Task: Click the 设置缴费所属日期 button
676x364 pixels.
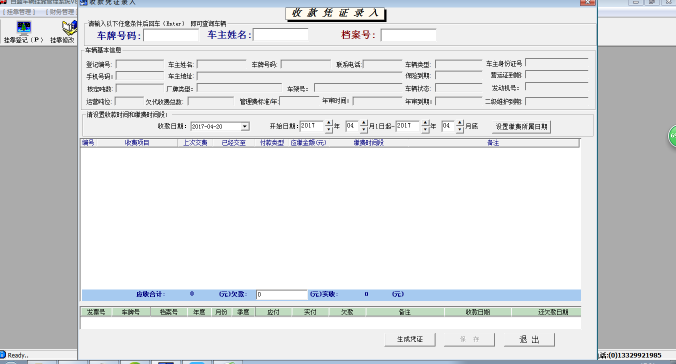Action: [x=521, y=127]
